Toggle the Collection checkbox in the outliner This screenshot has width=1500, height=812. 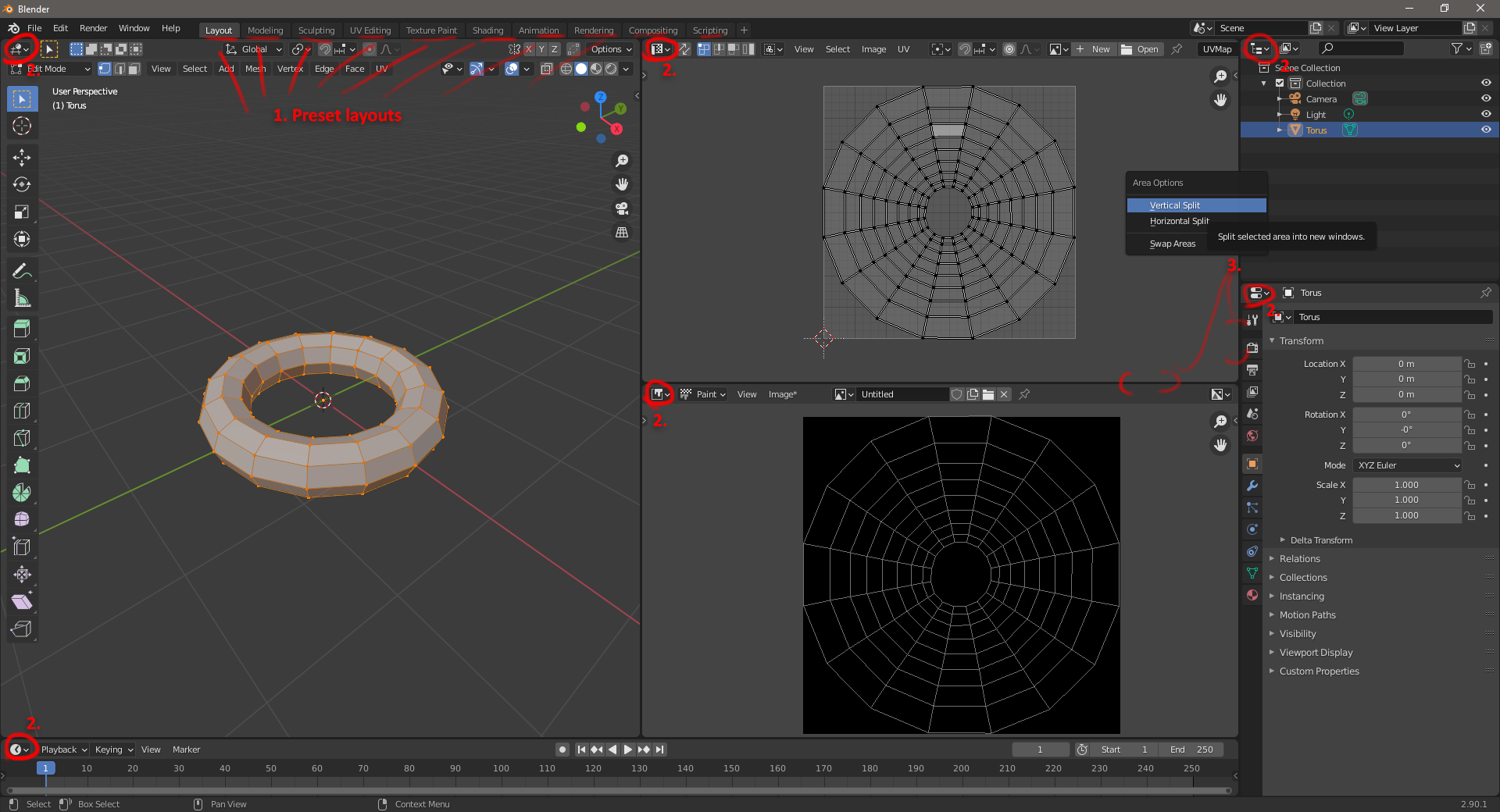pyautogui.click(x=1280, y=84)
